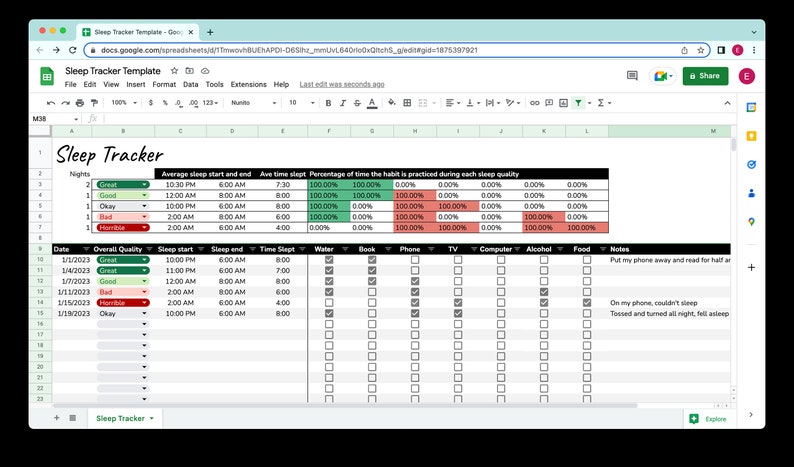Print the spreadsheet via printer icon
This screenshot has width=794, height=467.
click(x=80, y=103)
